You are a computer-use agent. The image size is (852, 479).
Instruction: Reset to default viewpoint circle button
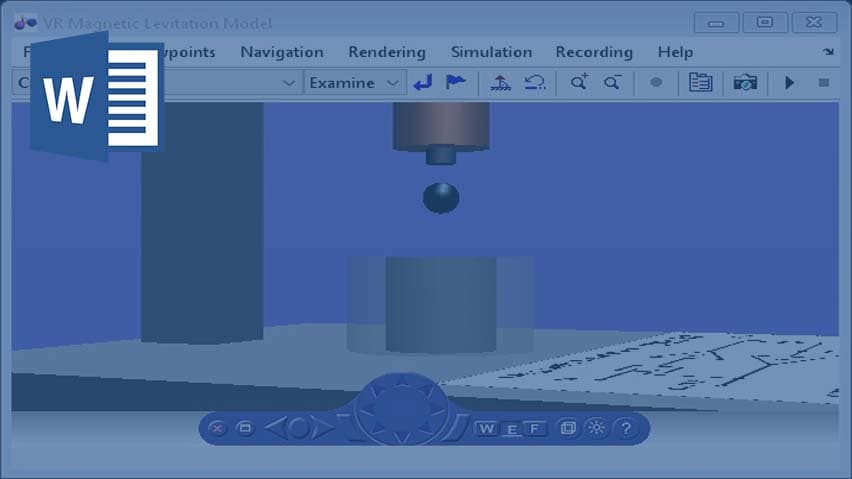pos(299,428)
